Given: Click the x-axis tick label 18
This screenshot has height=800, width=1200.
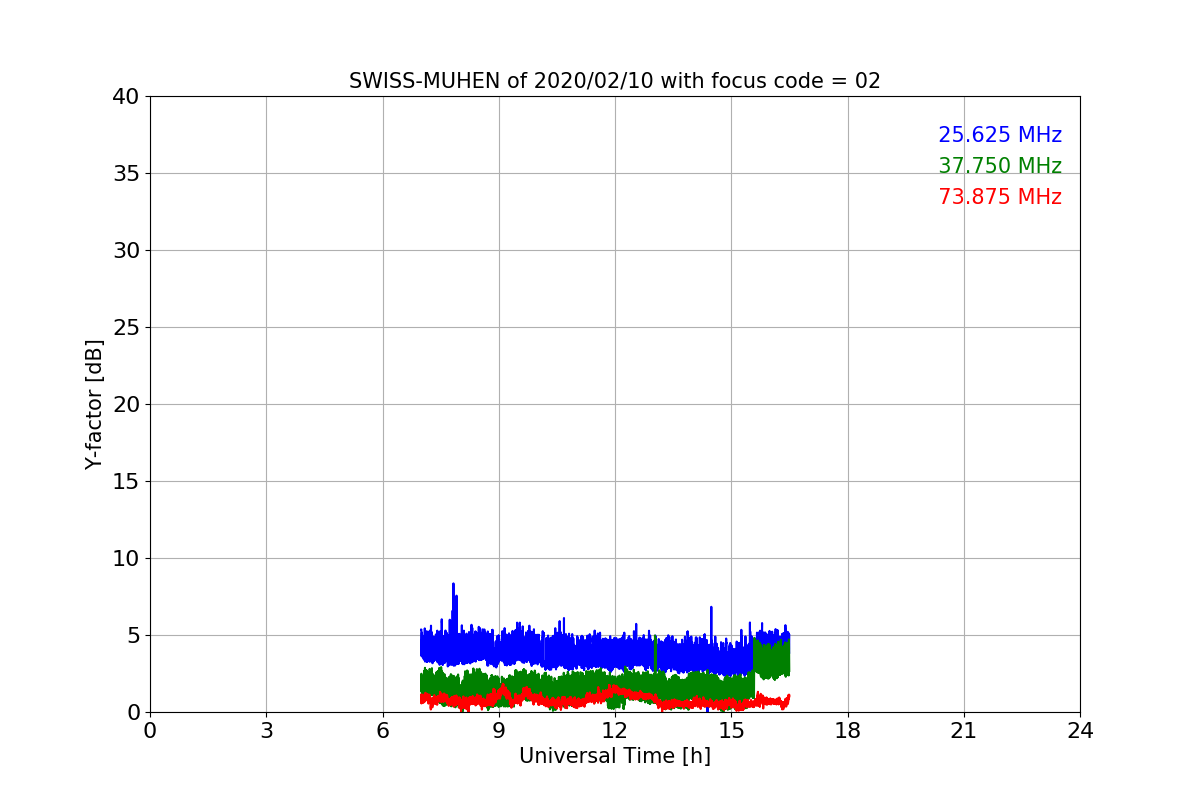Looking at the screenshot, I should click(x=848, y=731).
